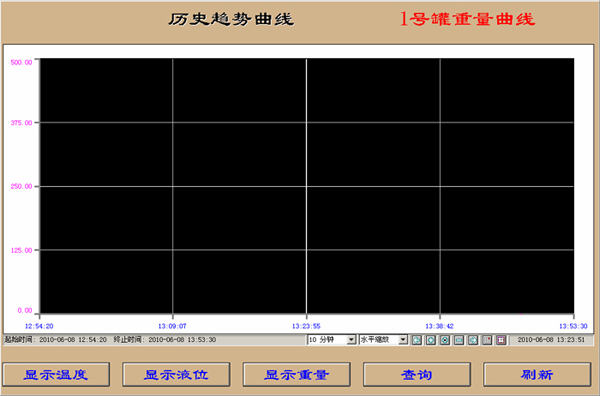
Task: Click the 查询 query button
Action: pos(417,375)
